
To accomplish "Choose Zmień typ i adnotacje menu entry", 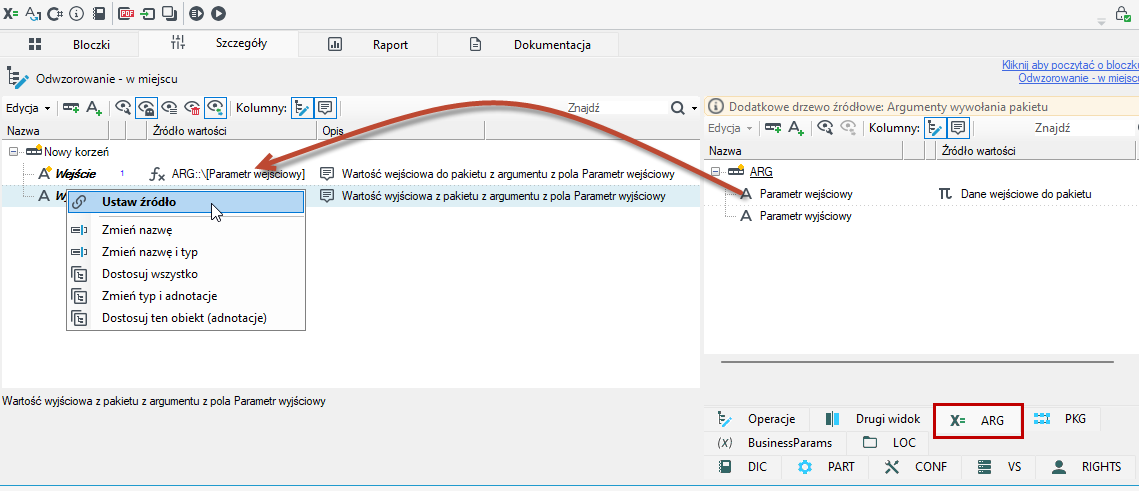I will click(x=186, y=296).
